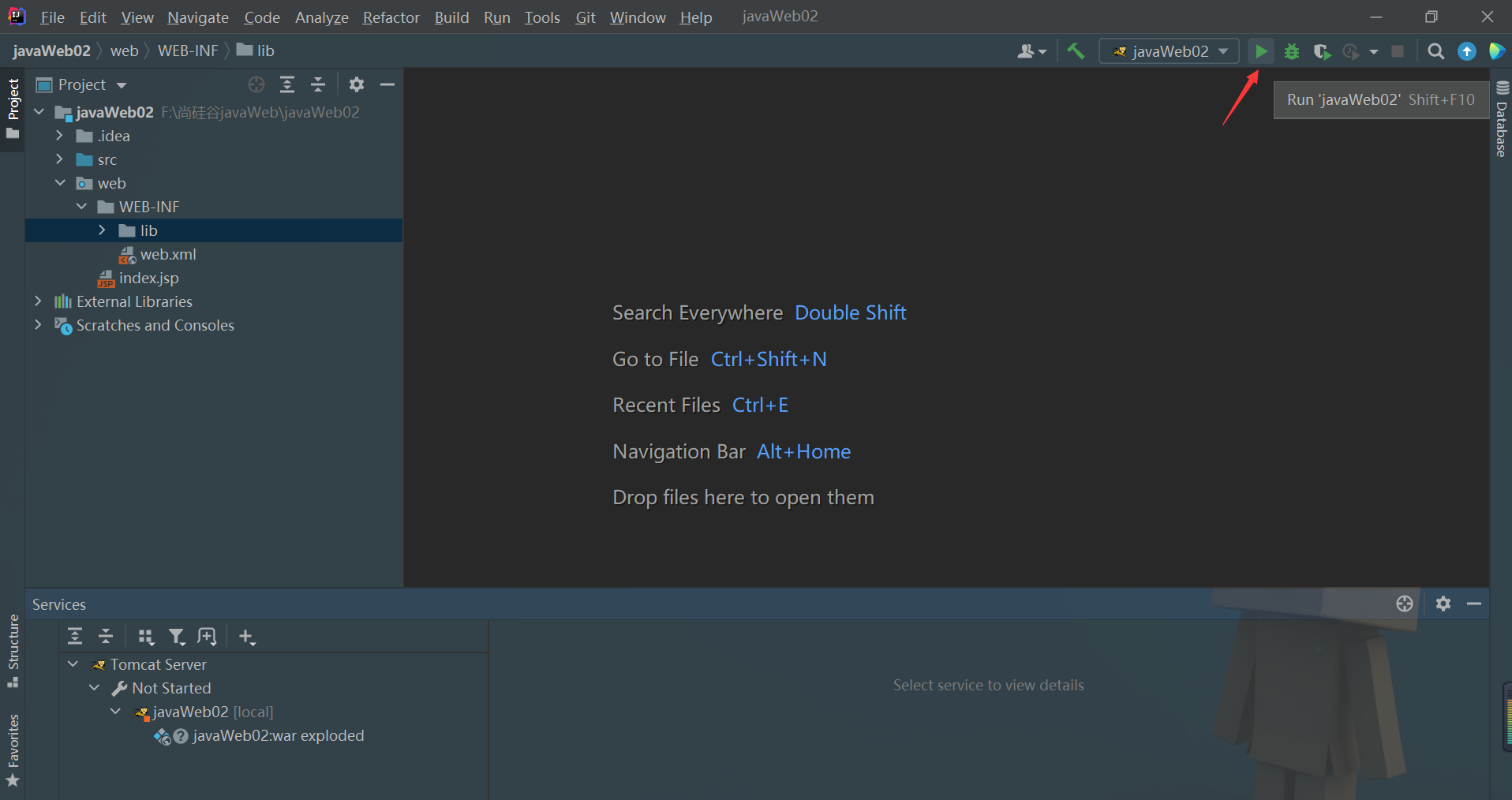
Task: Select the Tomcat Server label in Services
Action: 158,664
